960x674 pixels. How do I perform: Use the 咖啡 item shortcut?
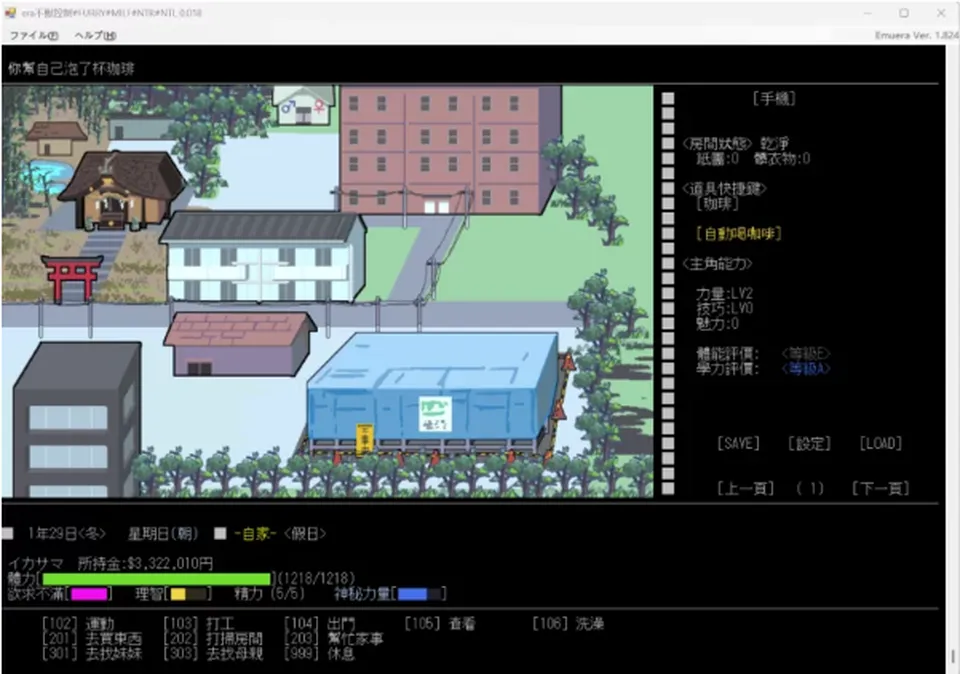point(717,204)
